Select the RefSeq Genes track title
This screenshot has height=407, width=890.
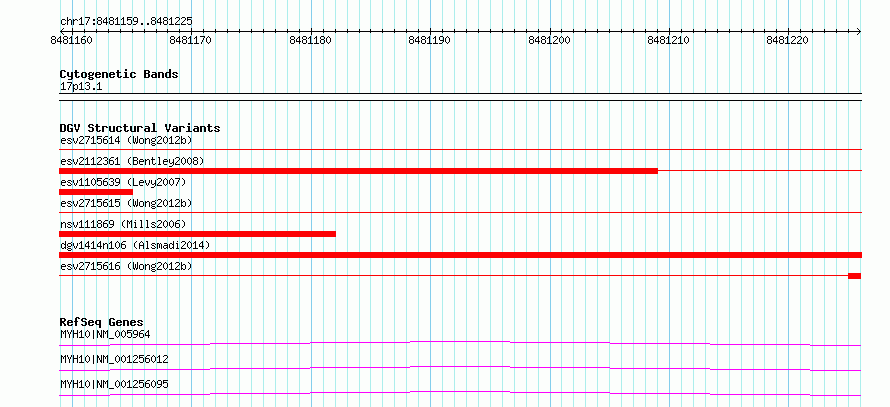click(102, 322)
